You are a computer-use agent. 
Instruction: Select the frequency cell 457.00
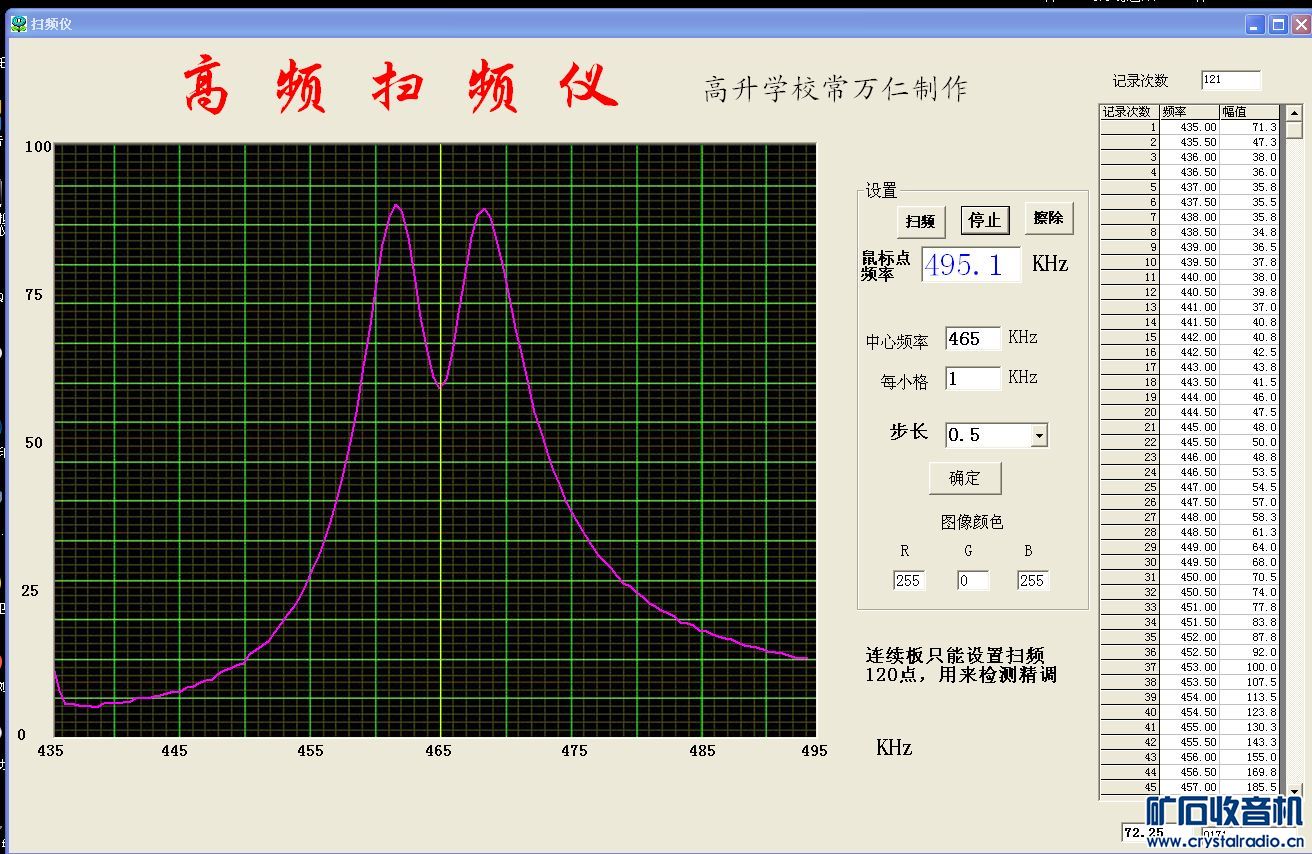coord(1189,787)
